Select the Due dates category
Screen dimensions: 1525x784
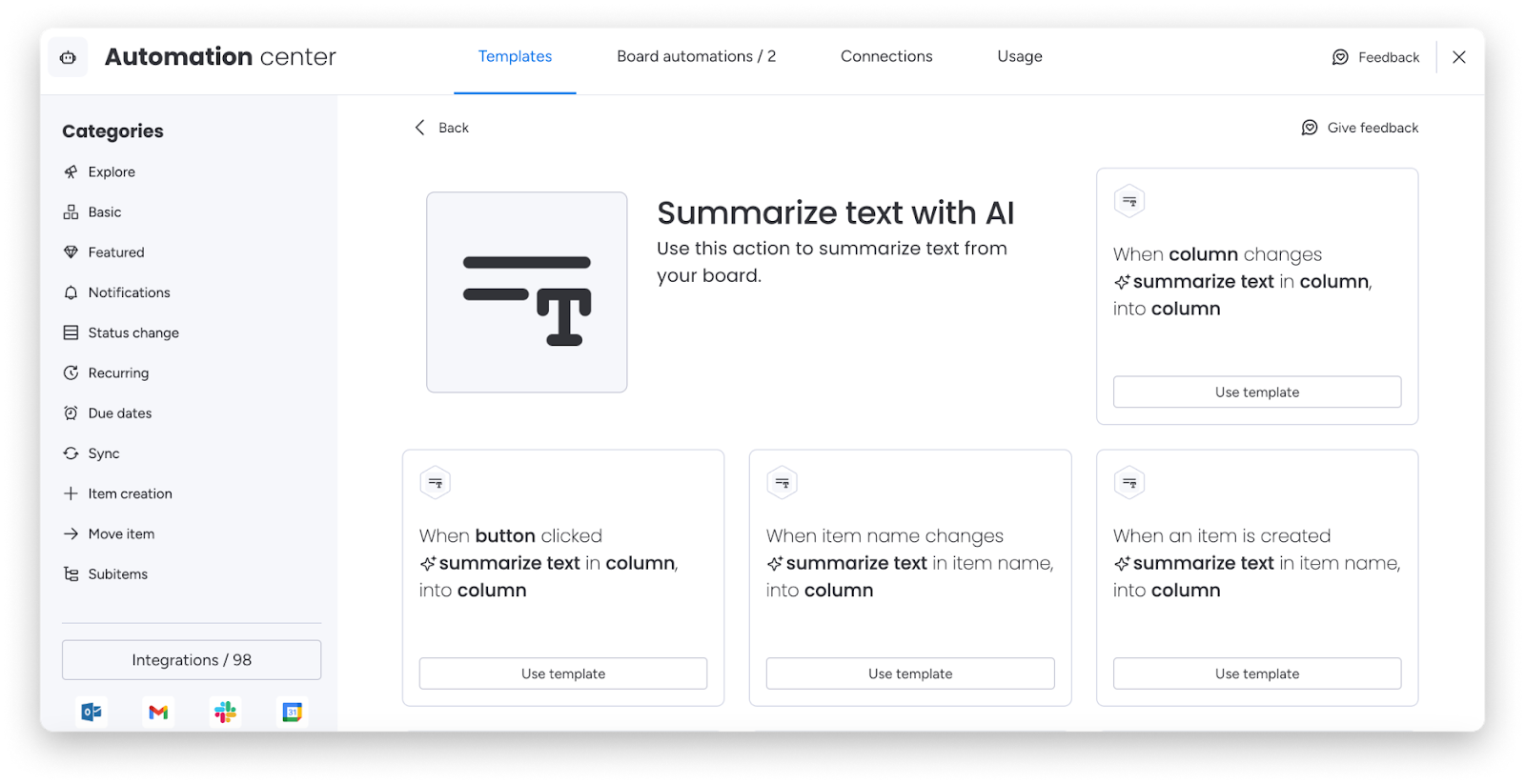tap(108, 413)
